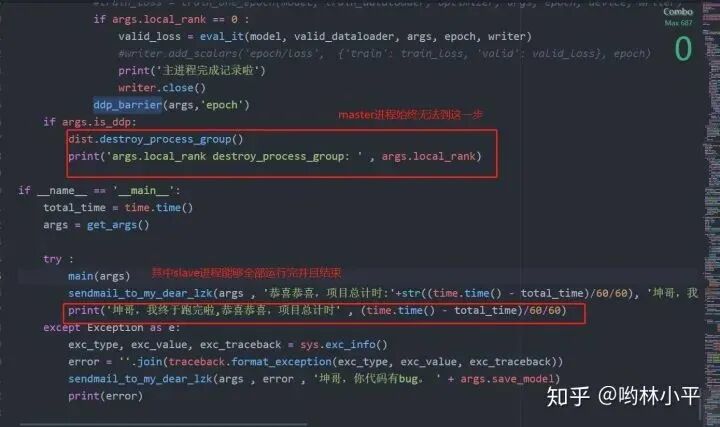Click the commented writer.add_scalars line
Viewport: 720px width, 427px height.
pos(384,54)
